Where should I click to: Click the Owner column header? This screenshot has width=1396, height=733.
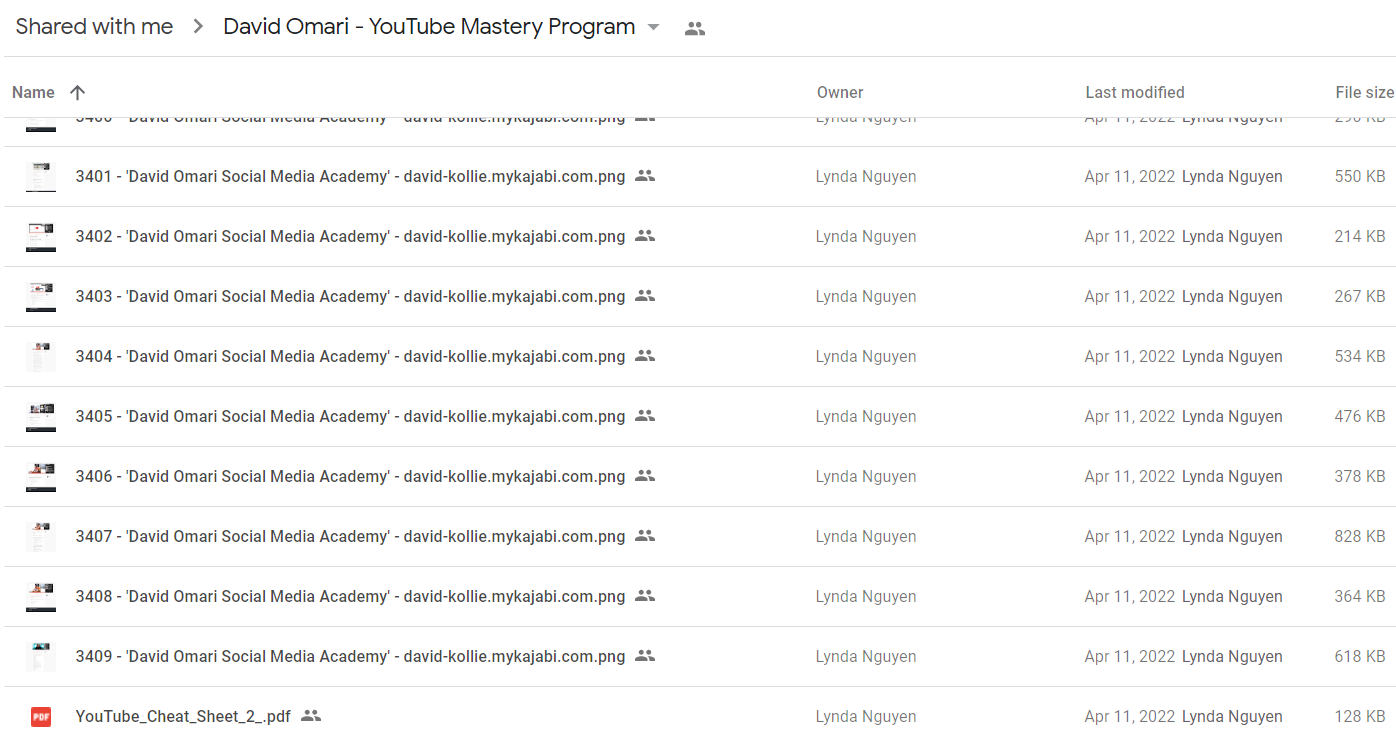tap(840, 92)
